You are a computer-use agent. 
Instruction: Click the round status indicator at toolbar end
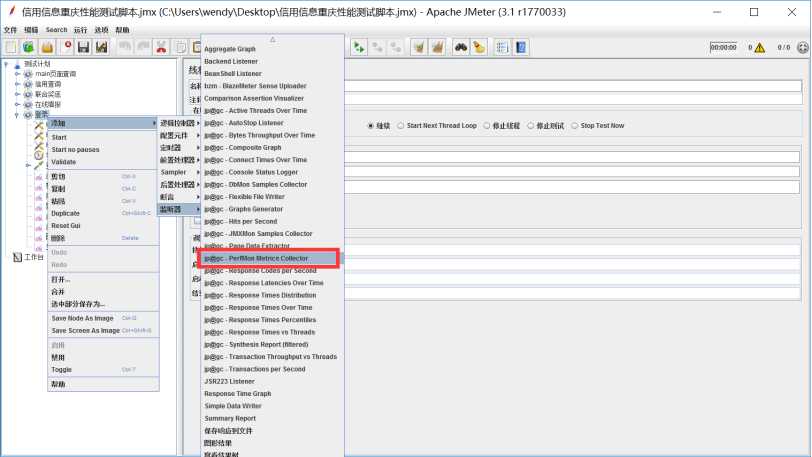point(803,48)
